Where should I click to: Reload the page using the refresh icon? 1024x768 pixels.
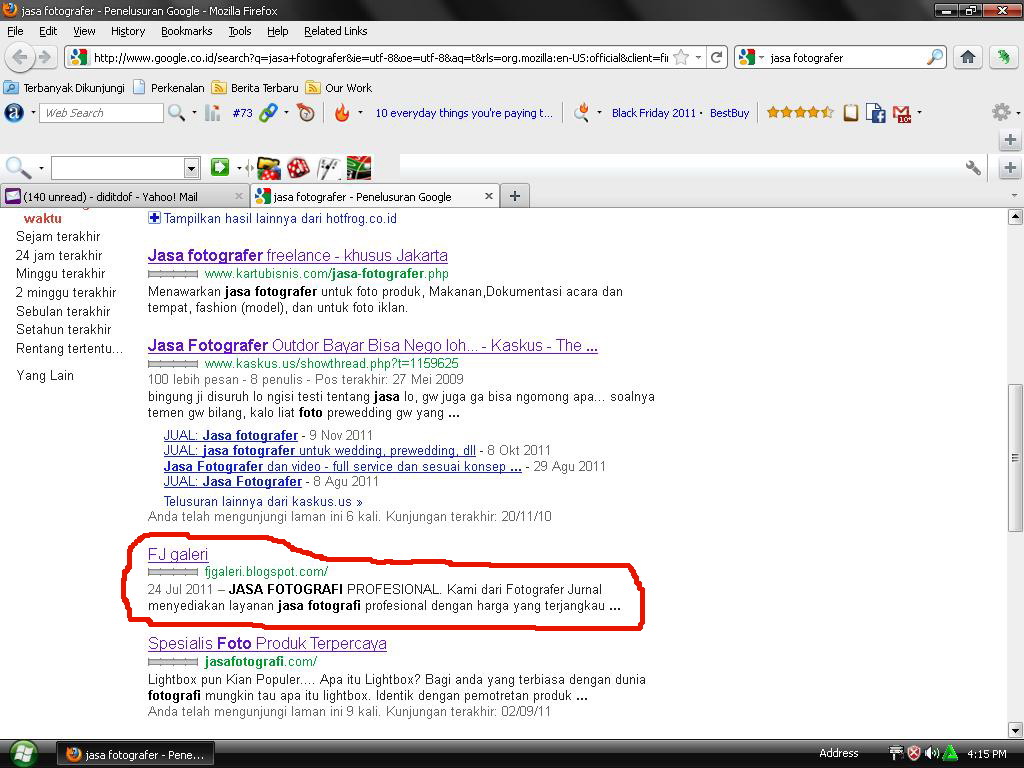pos(716,57)
